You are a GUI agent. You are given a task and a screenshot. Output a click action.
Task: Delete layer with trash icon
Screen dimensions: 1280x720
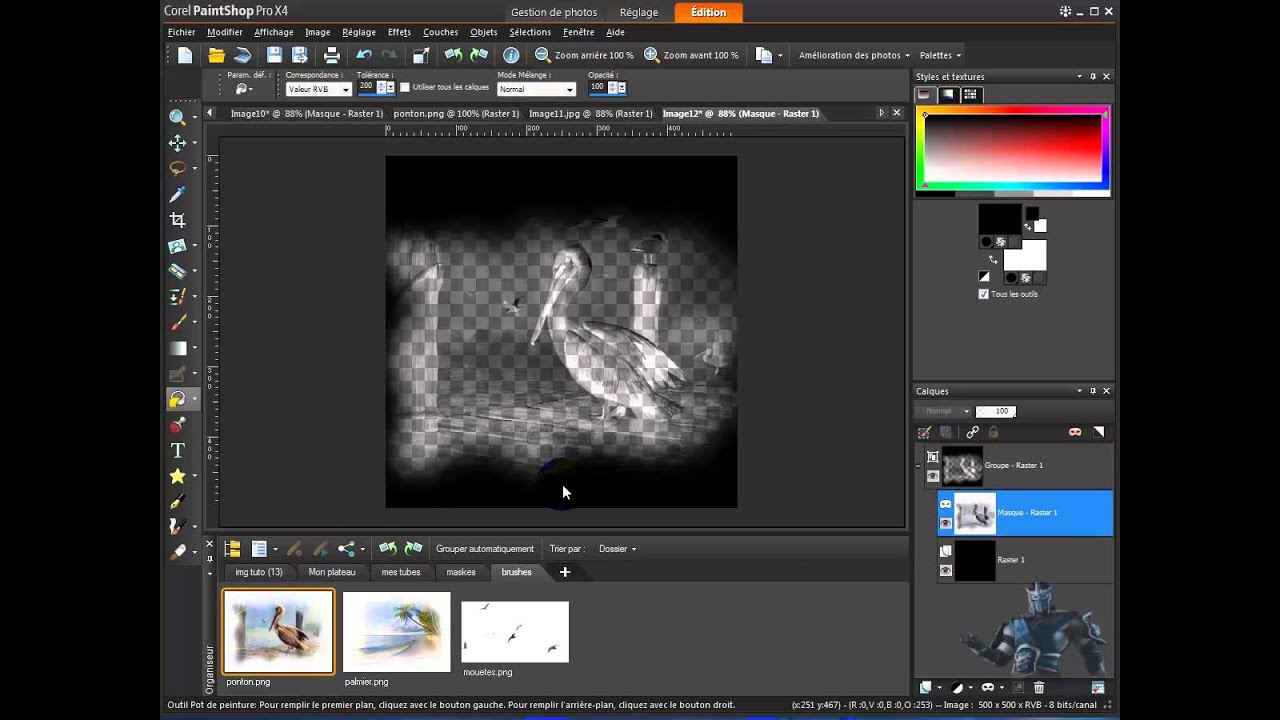1039,687
